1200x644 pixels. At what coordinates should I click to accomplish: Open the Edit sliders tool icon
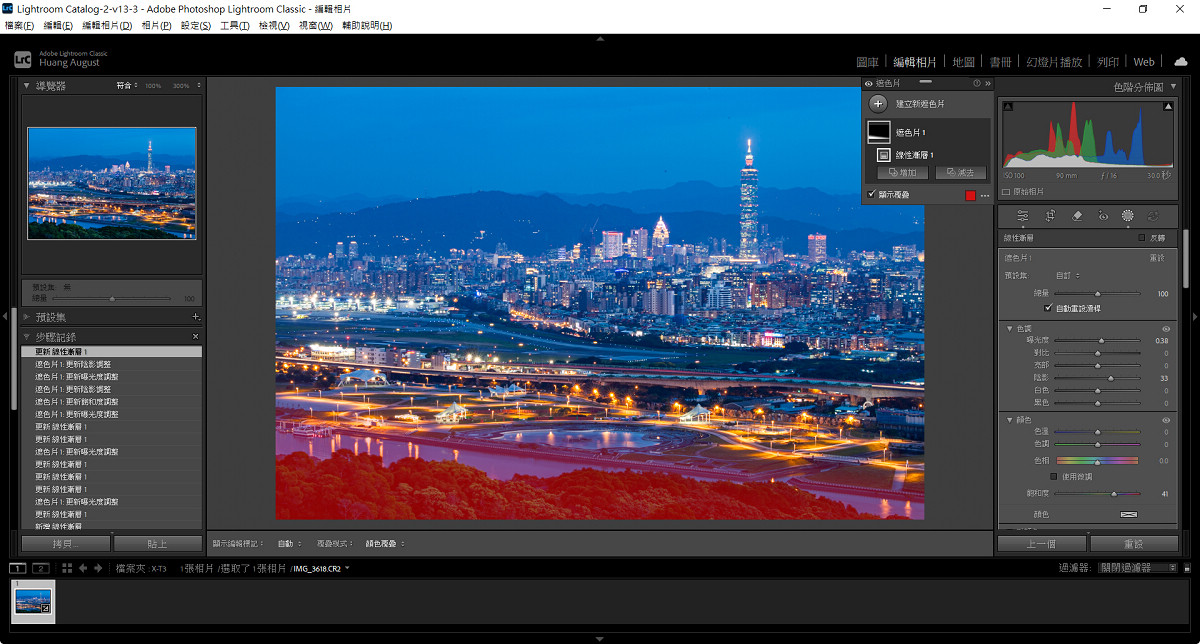point(1023,216)
